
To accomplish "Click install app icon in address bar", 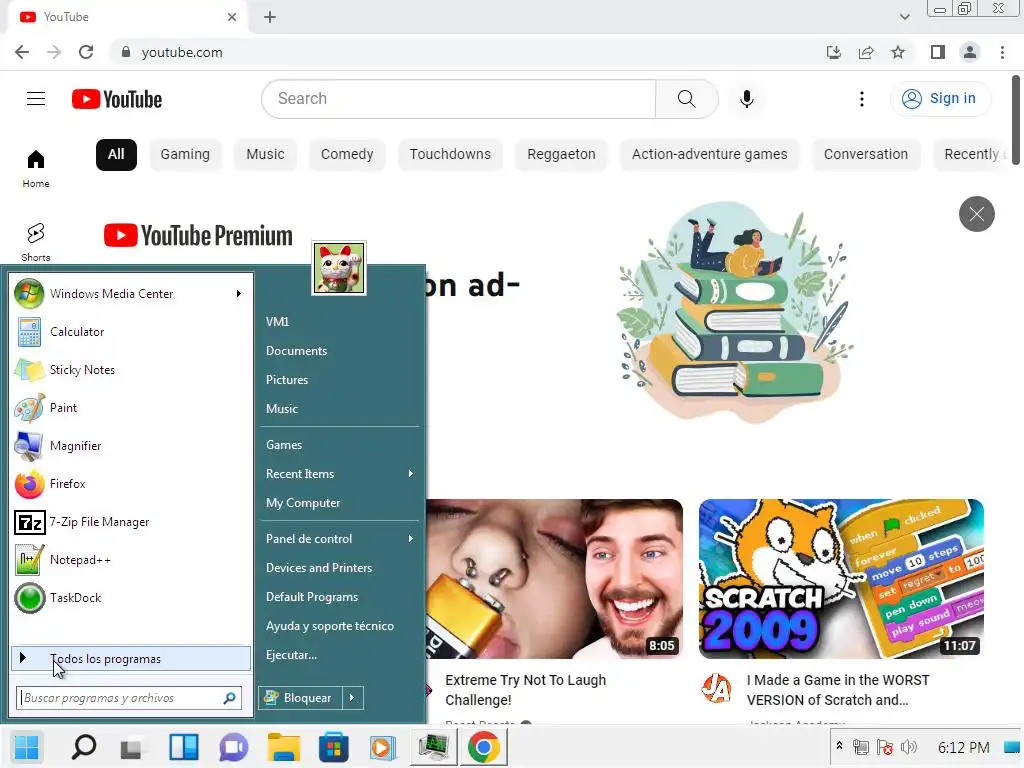I will click(834, 52).
